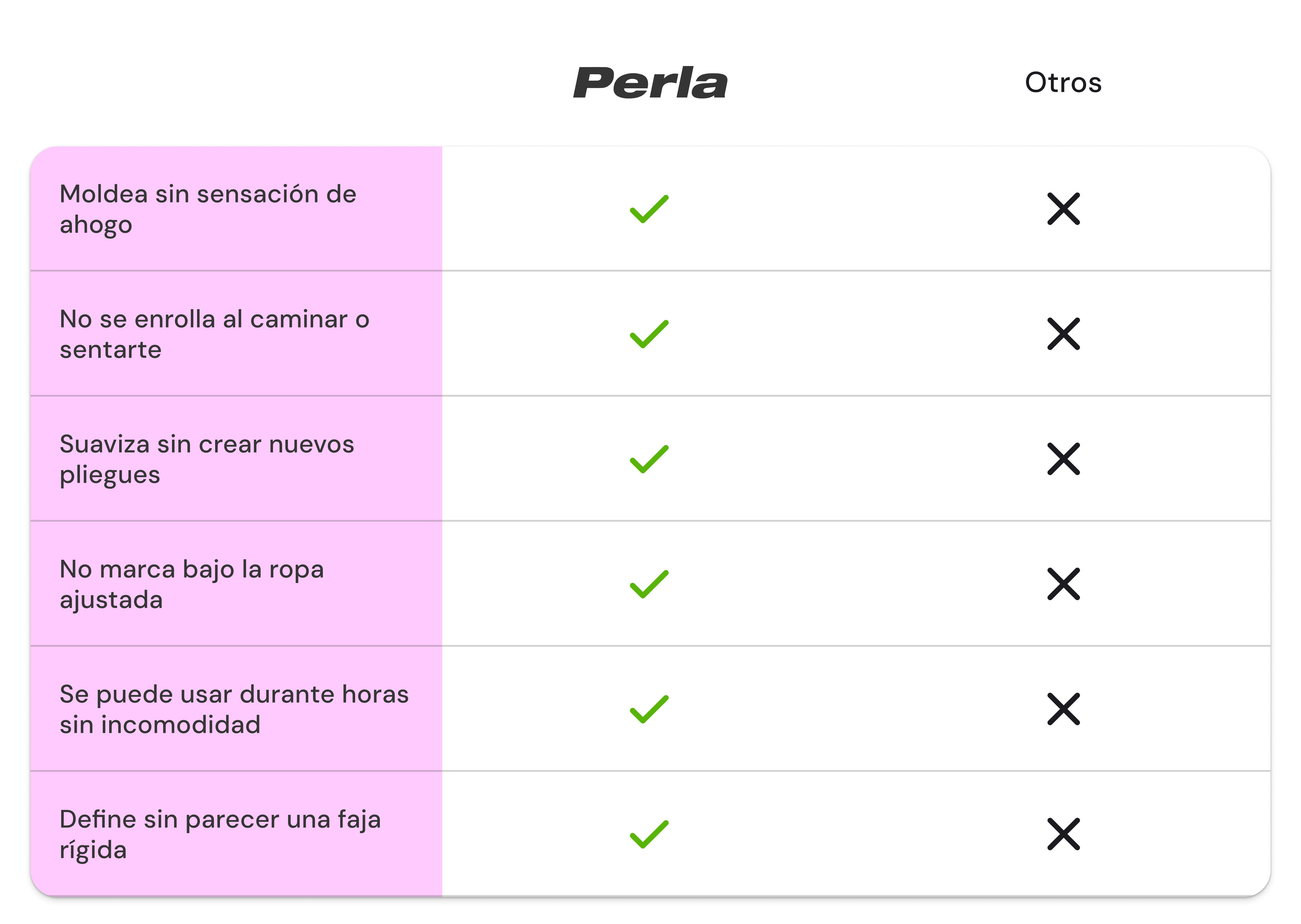Click X mark for Moldea sin sensación row
Viewport: 1301px width, 924px height.
point(1063,209)
